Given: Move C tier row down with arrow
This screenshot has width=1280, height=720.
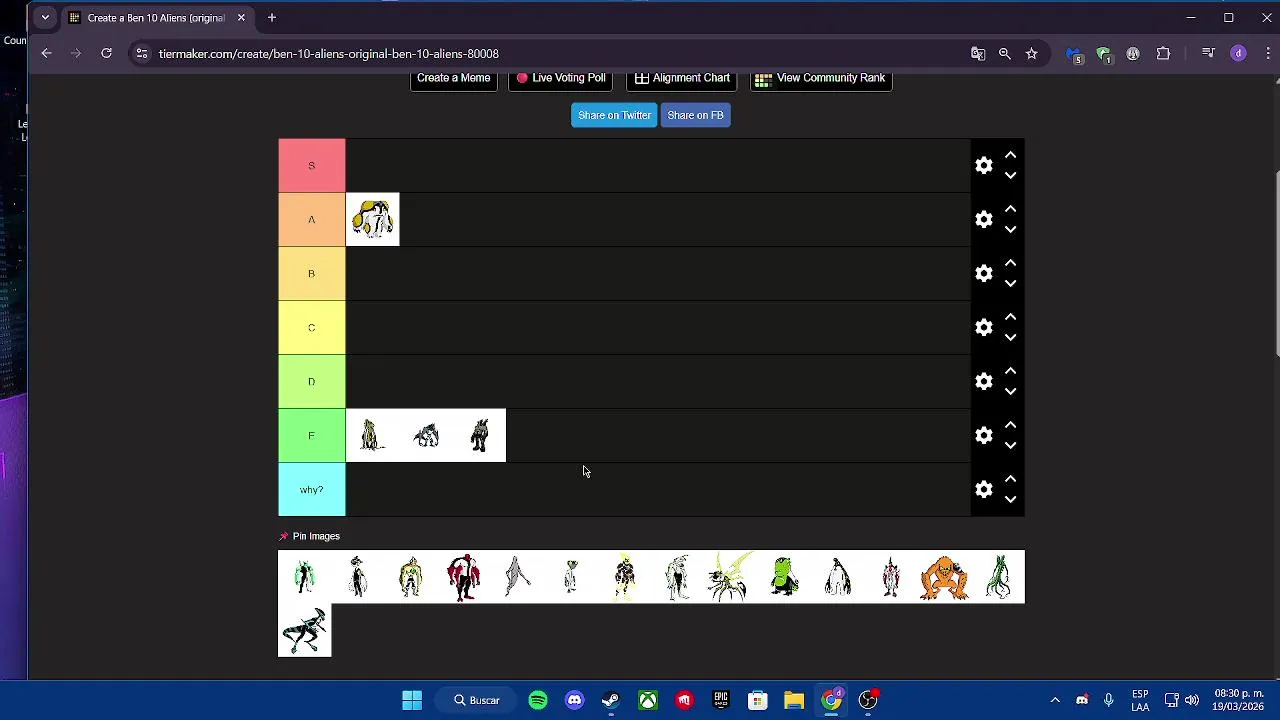Looking at the screenshot, I should pos(1010,338).
